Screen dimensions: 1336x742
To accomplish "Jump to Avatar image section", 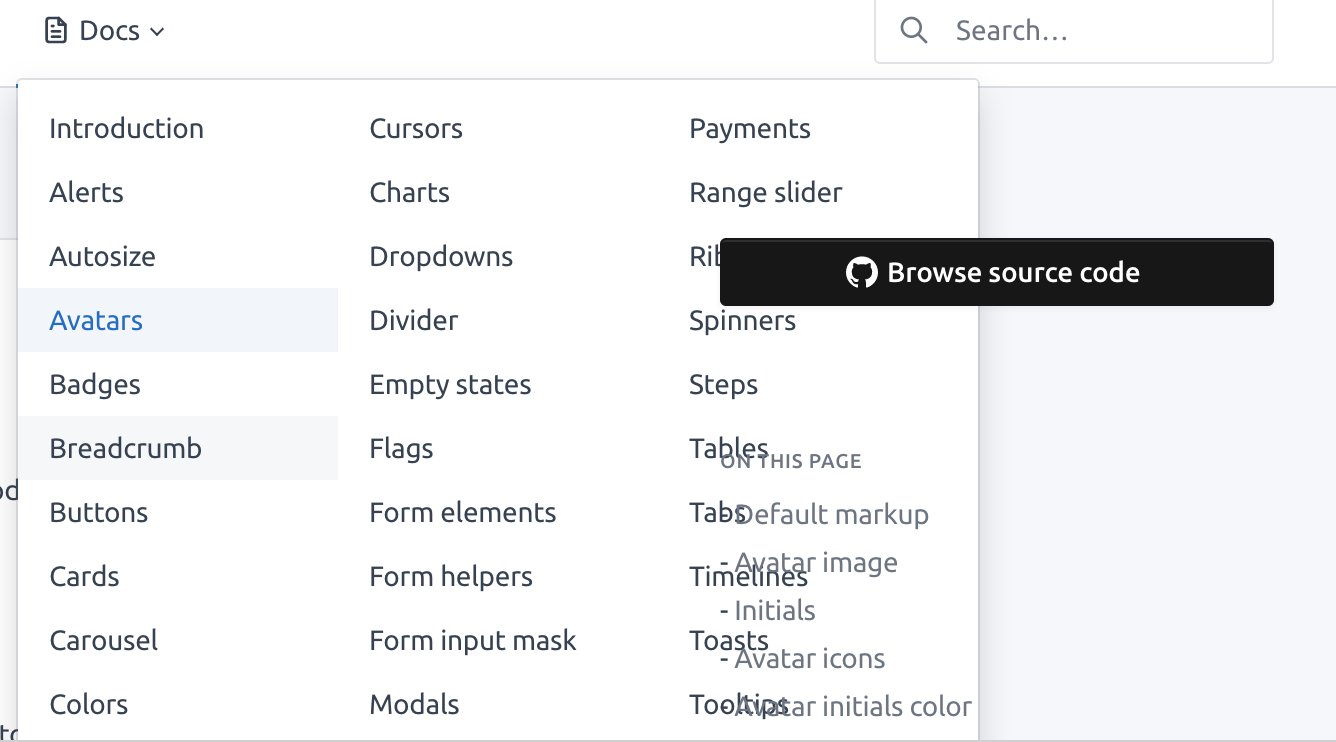I will [816, 562].
